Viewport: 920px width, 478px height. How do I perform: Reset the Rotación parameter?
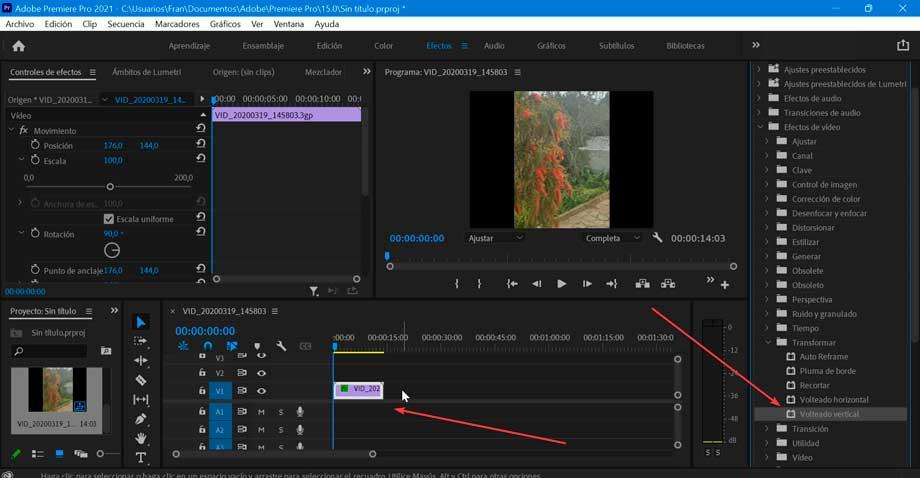click(201, 232)
